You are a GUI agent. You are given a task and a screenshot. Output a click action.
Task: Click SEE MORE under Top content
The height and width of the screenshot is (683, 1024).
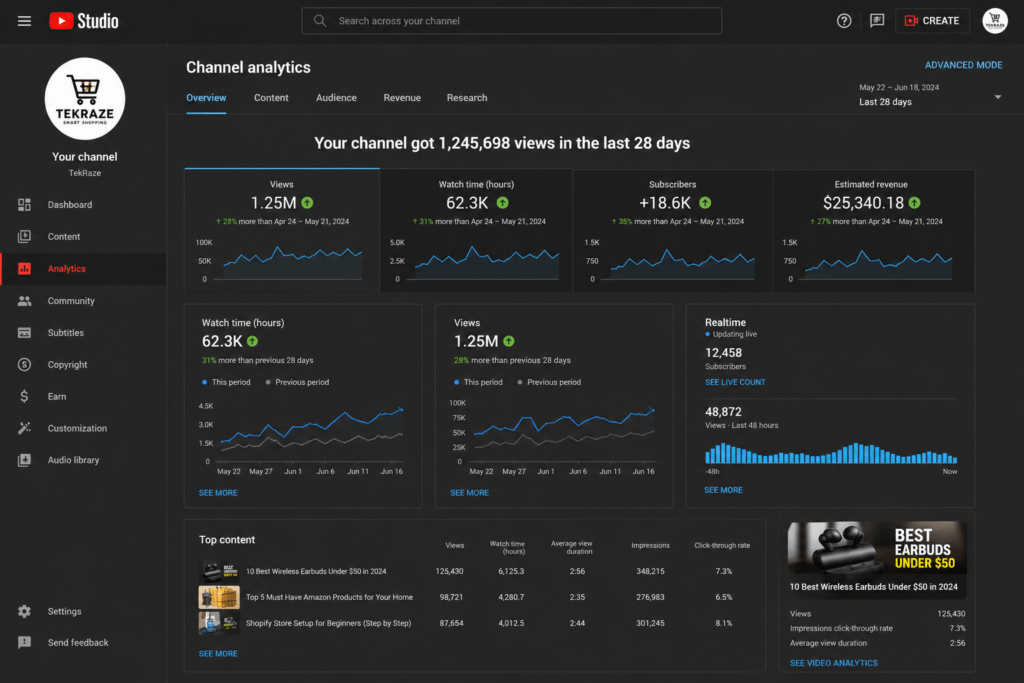tap(218, 654)
